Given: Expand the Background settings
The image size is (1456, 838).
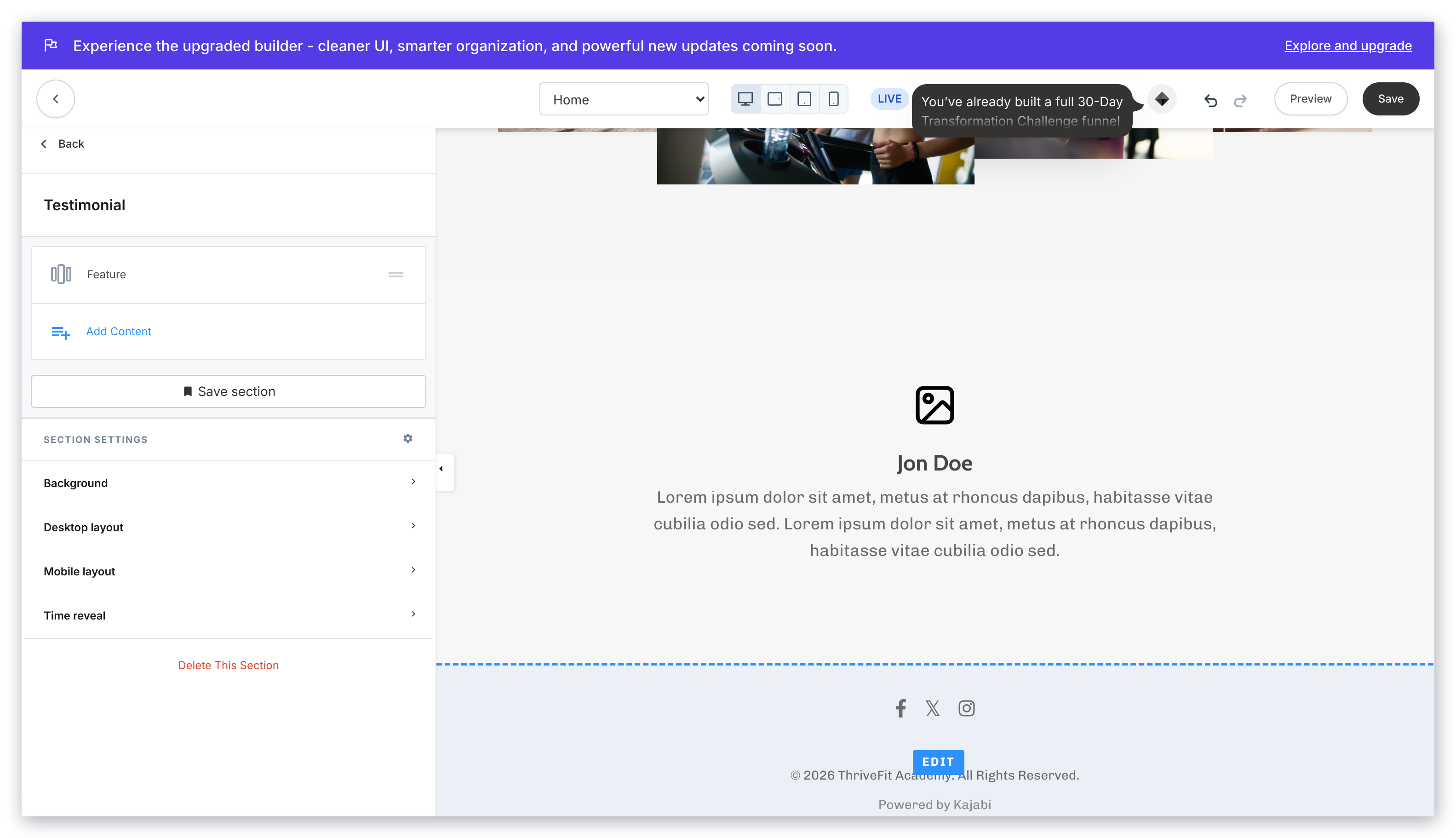Looking at the screenshot, I should tap(228, 483).
